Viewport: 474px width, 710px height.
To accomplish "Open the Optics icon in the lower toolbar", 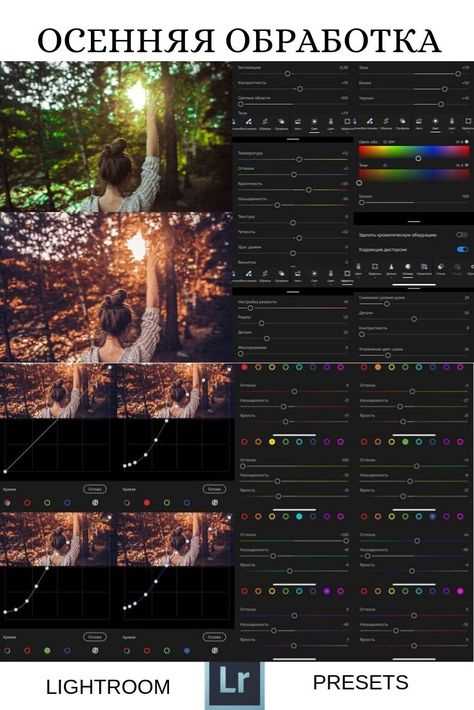I will 407,269.
